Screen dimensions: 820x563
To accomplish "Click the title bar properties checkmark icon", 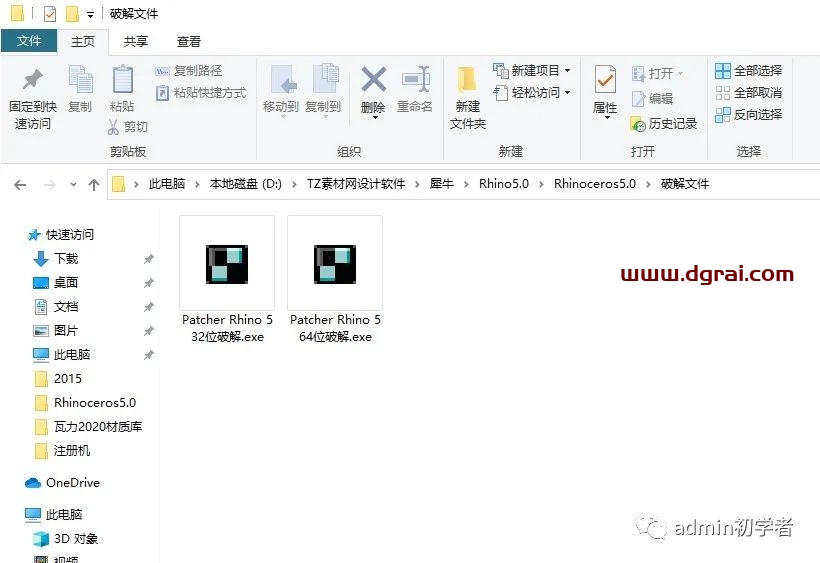I will coord(50,14).
